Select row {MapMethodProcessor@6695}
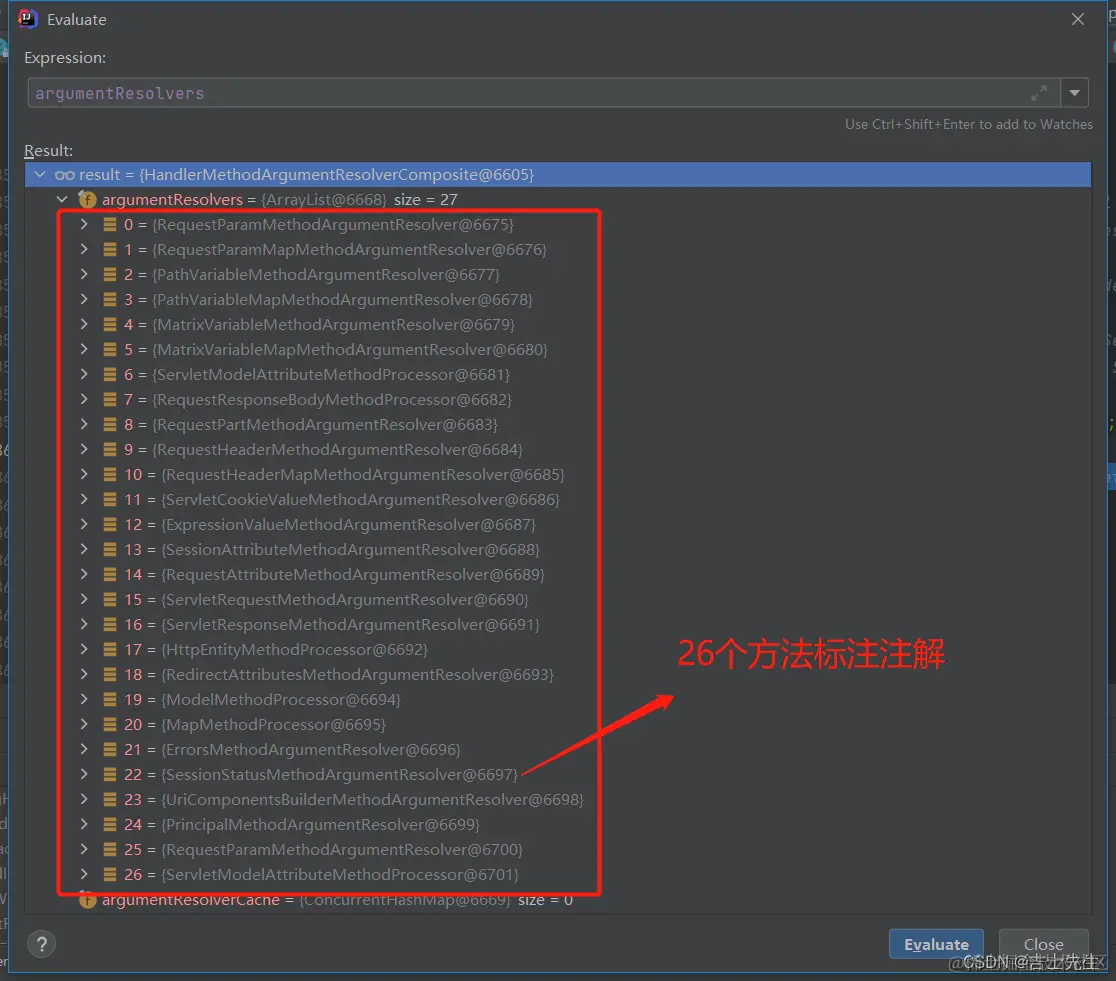 click(x=558, y=724)
